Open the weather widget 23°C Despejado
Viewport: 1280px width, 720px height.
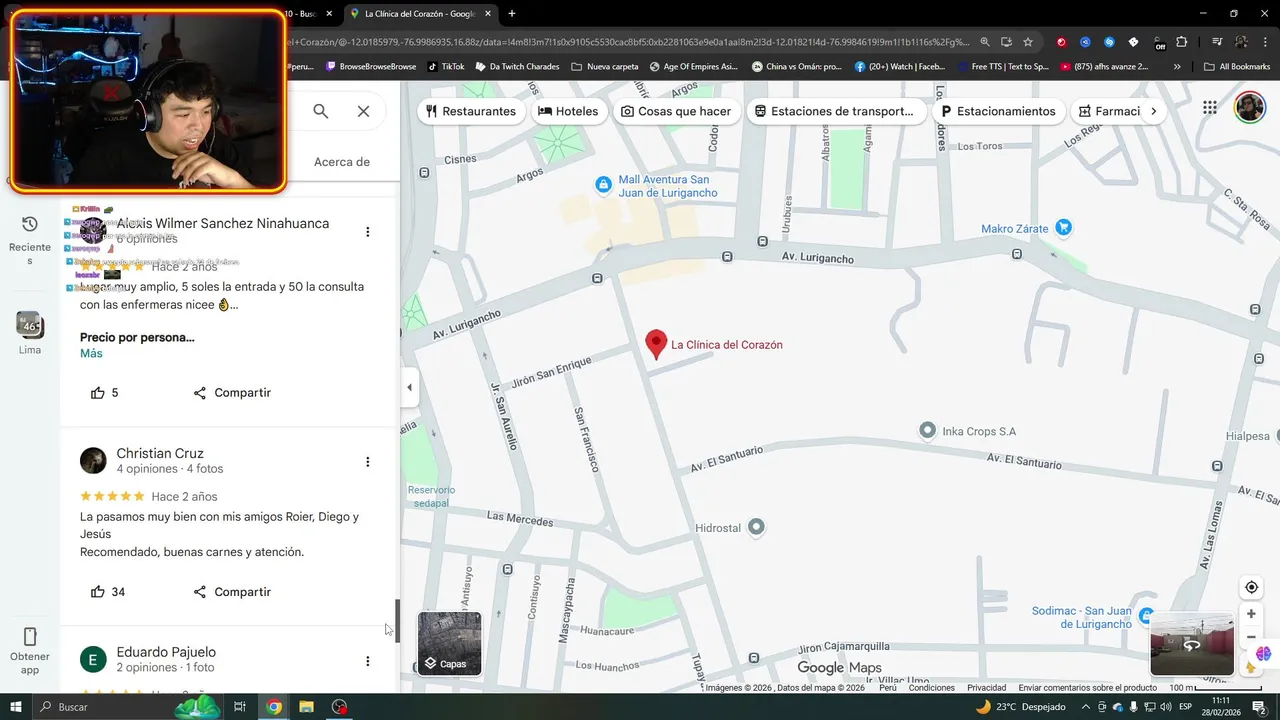coord(1020,707)
